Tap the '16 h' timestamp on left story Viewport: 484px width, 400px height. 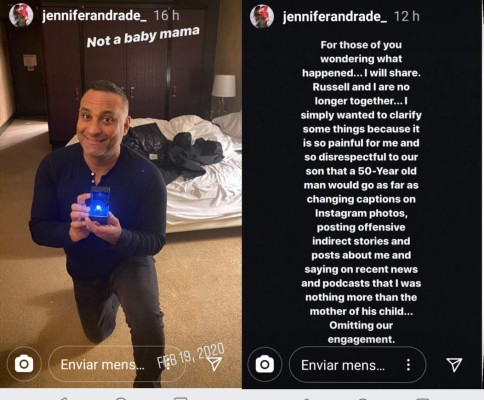pyautogui.click(x=166, y=15)
